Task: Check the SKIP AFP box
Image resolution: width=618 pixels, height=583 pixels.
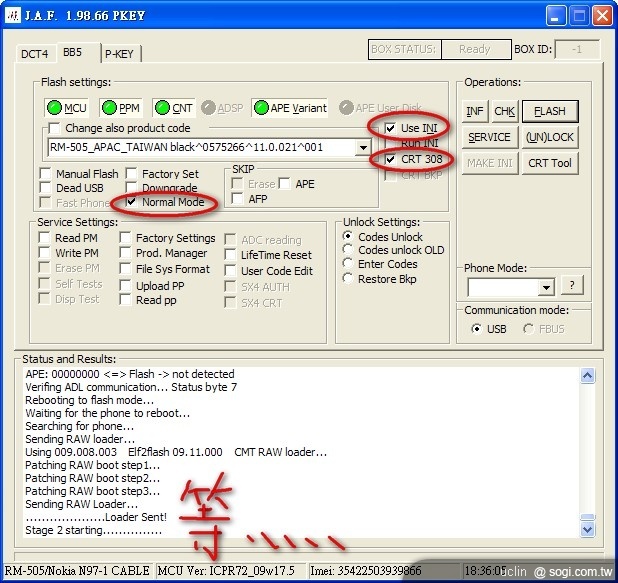Action: (237, 199)
